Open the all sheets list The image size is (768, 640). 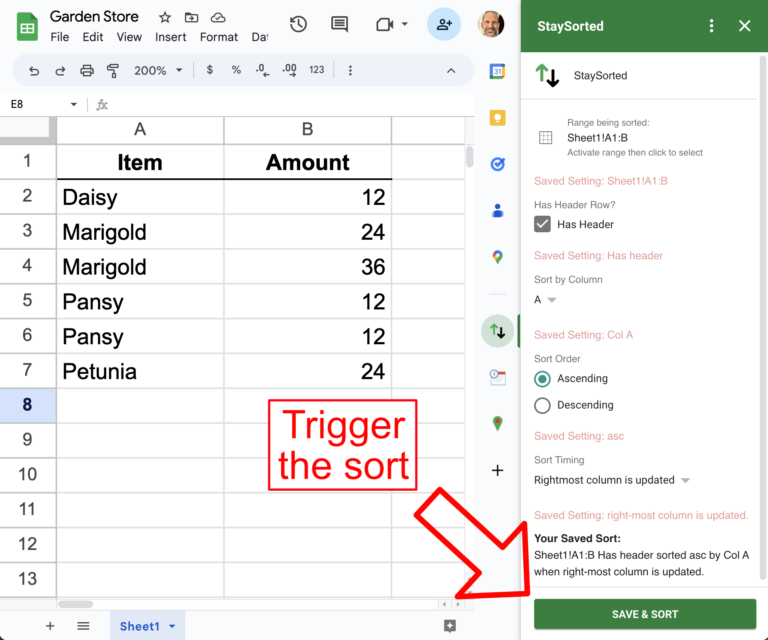pyautogui.click(x=83, y=626)
